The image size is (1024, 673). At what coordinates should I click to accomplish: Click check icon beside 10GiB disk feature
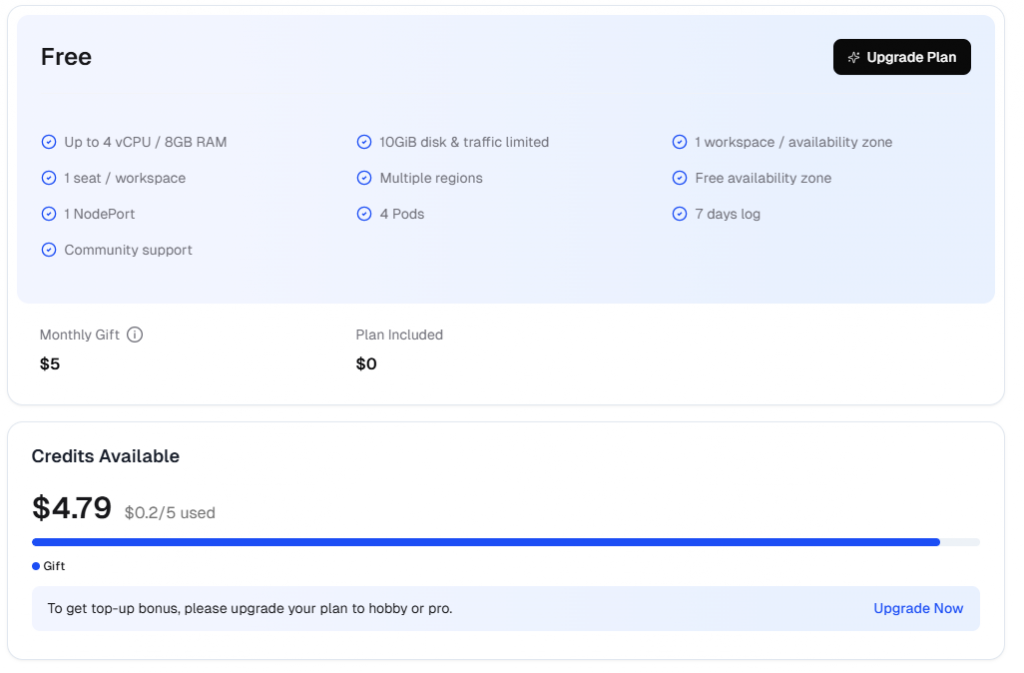tap(364, 142)
